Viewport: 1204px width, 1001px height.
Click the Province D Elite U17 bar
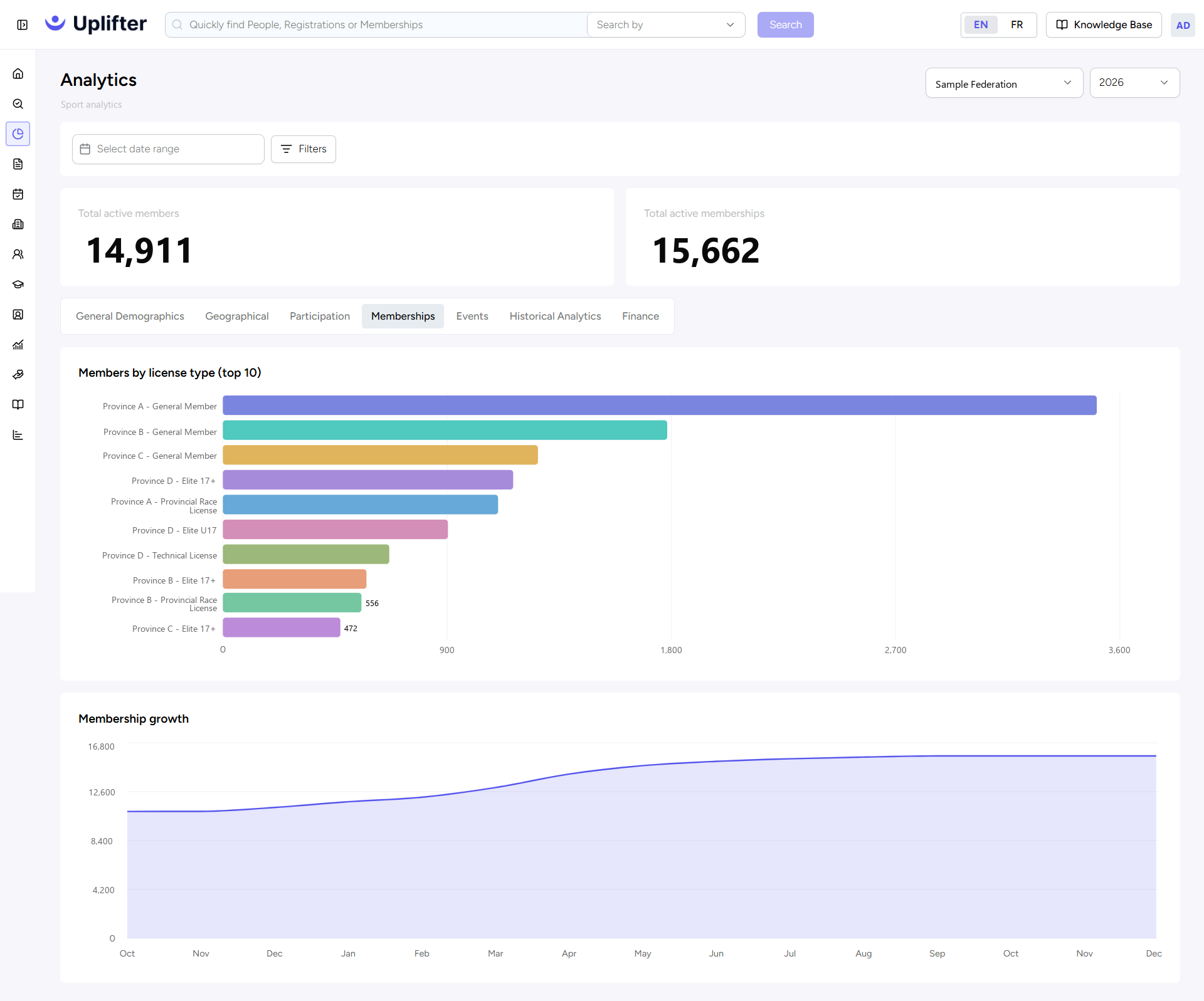click(x=335, y=530)
